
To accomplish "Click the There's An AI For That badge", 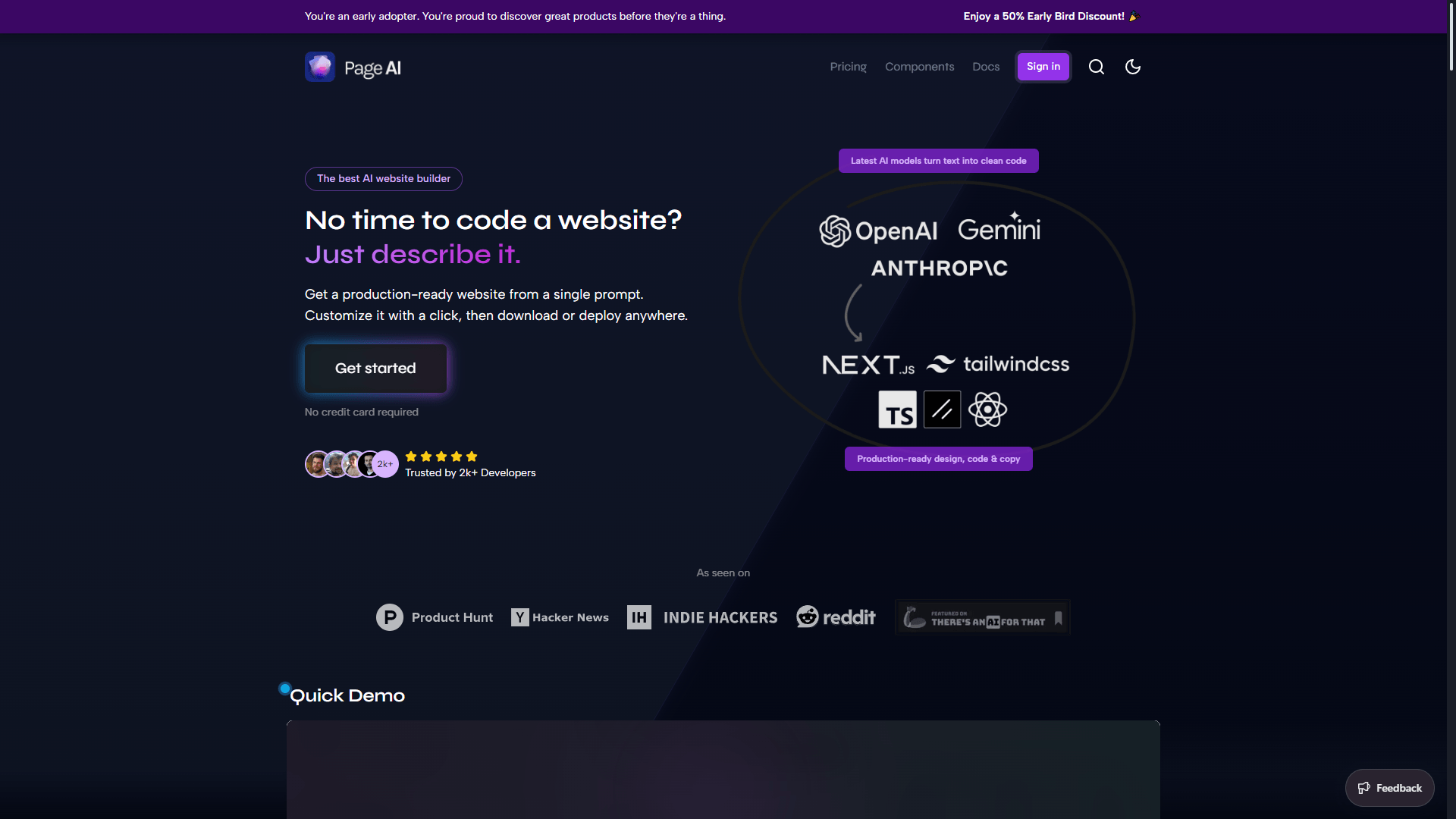I will pyautogui.click(x=982, y=618).
